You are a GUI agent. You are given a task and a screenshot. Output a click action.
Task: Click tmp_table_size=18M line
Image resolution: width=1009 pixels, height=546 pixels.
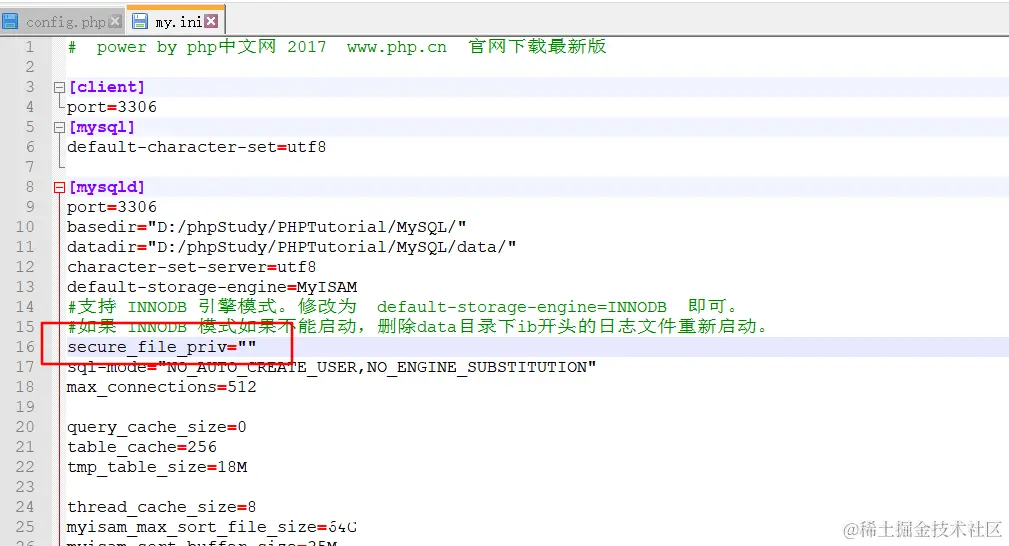[x=157, y=467]
